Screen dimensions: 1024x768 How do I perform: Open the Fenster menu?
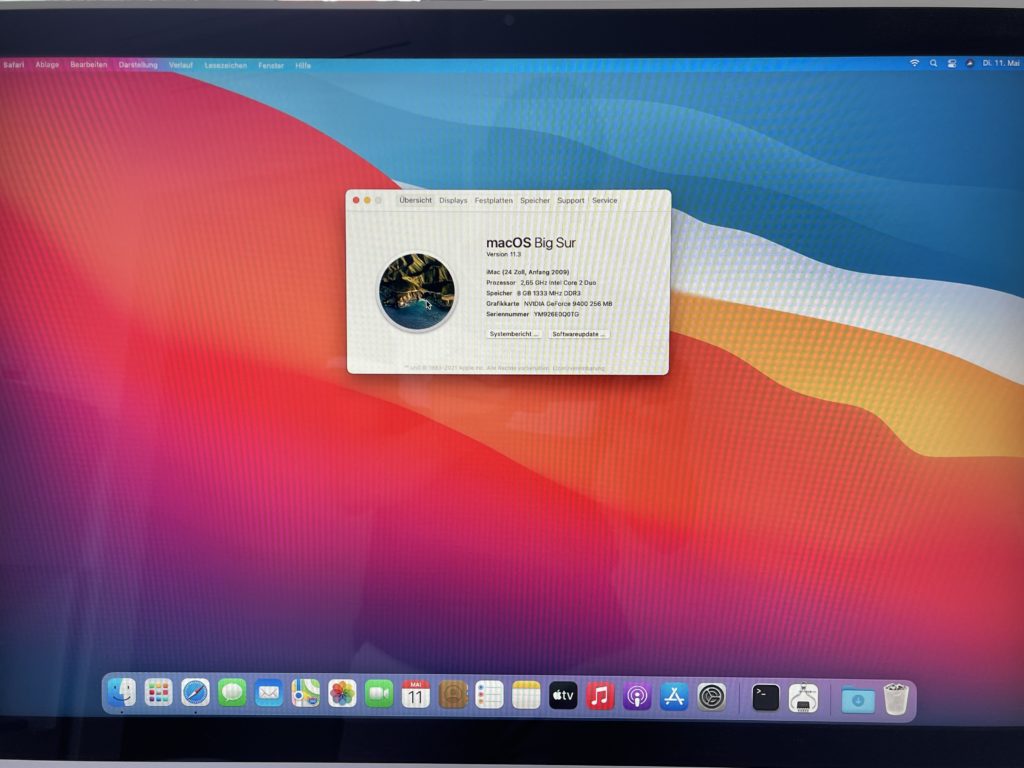pos(270,65)
